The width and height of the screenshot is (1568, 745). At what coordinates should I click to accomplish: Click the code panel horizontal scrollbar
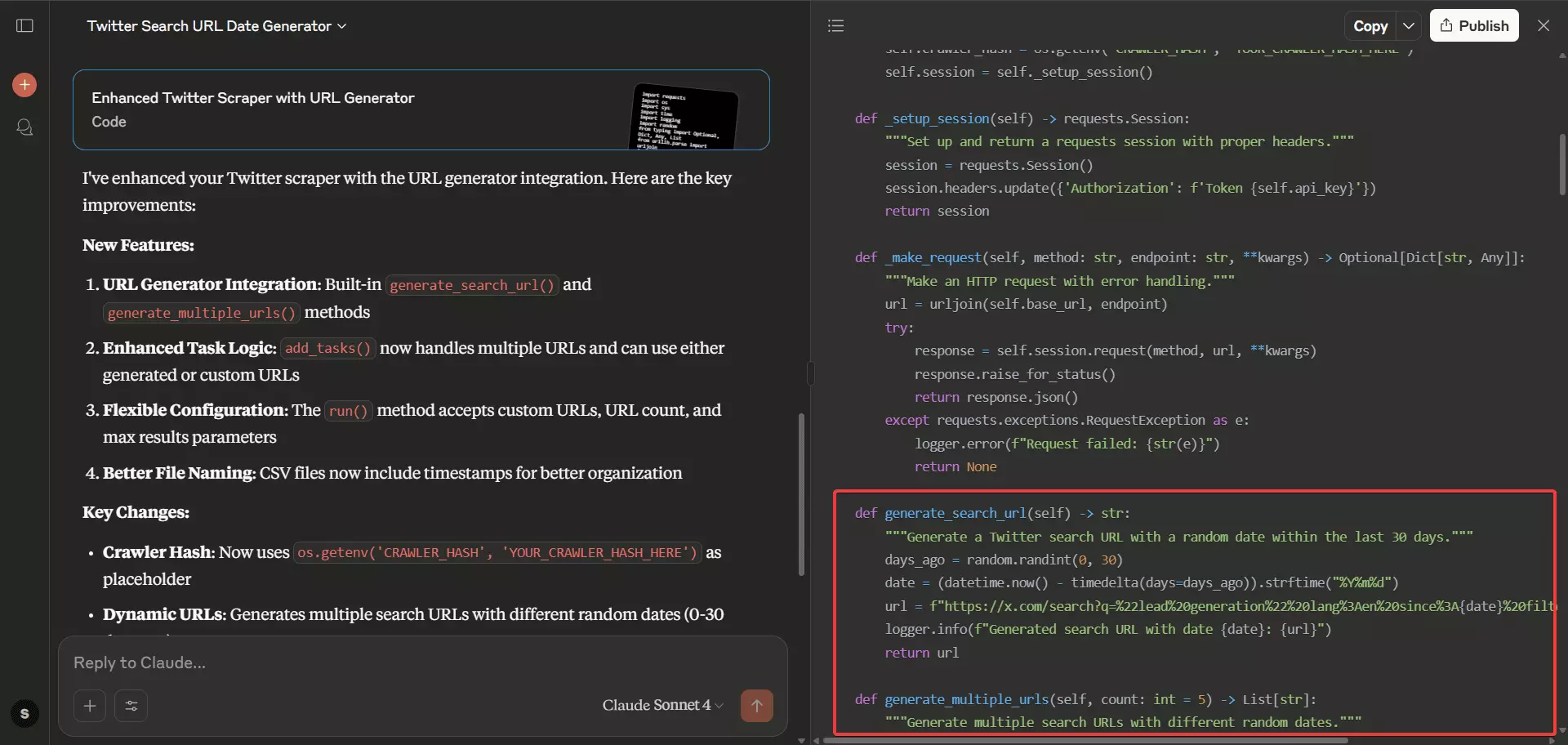click(x=1086, y=740)
